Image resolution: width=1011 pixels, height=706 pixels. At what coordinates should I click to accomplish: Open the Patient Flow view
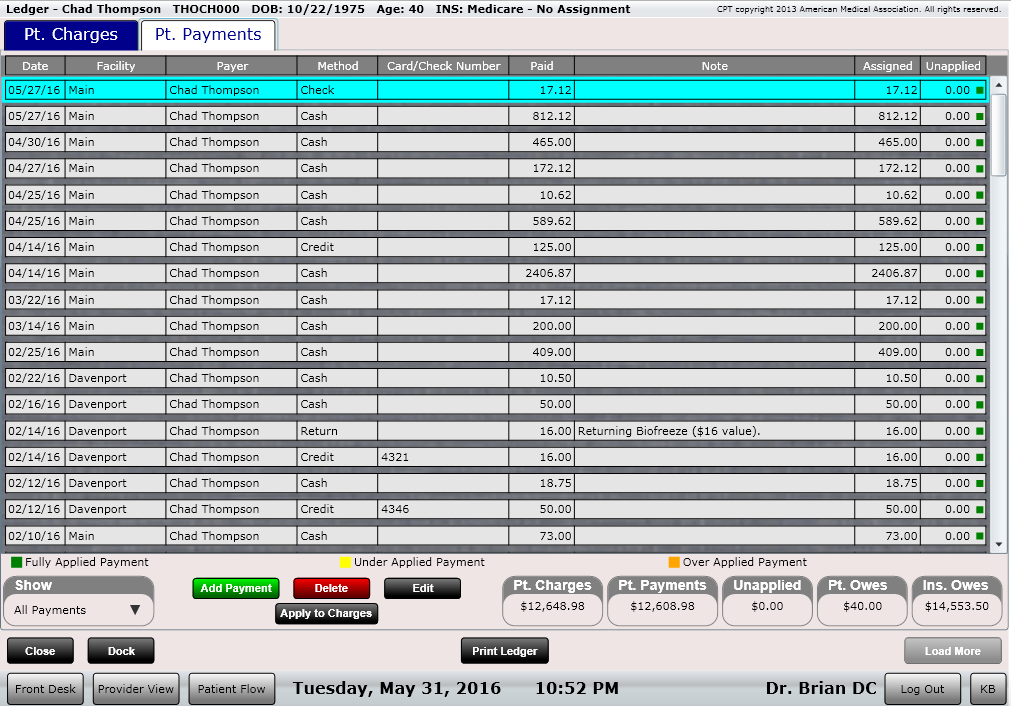point(231,688)
